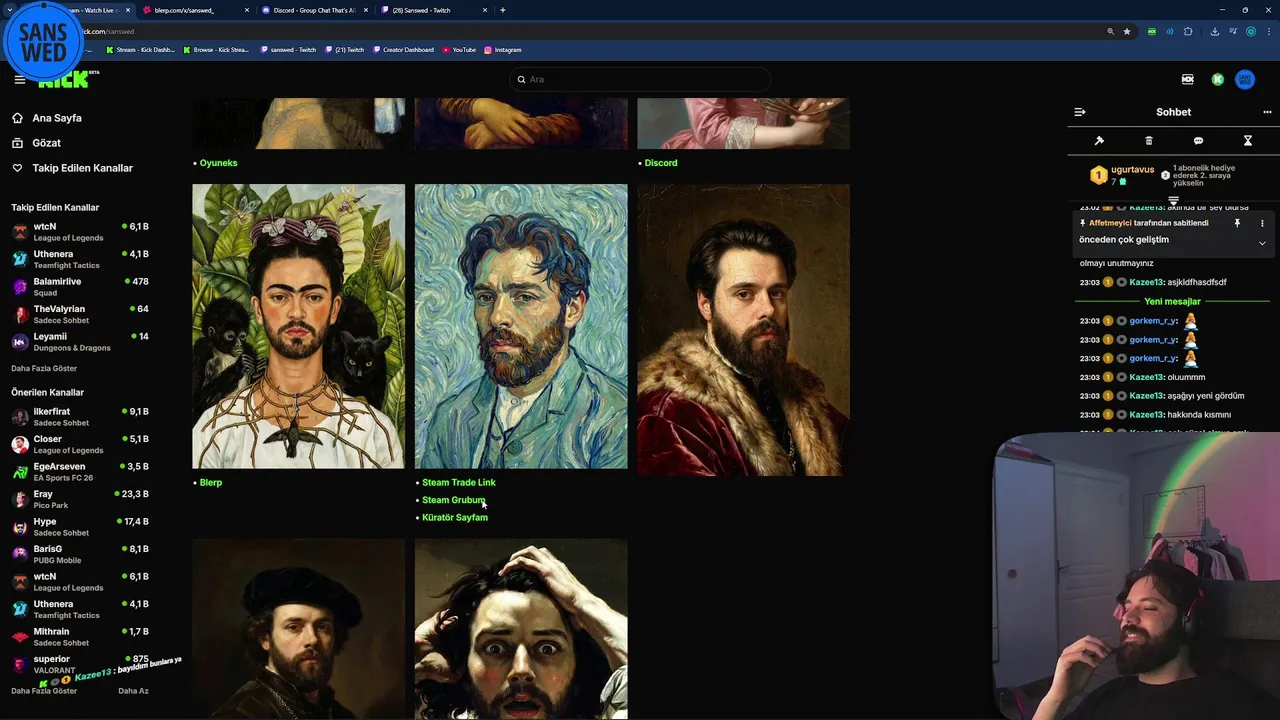Expand the pinned message chevron
The height and width of the screenshot is (720, 1280).
coord(1262,243)
